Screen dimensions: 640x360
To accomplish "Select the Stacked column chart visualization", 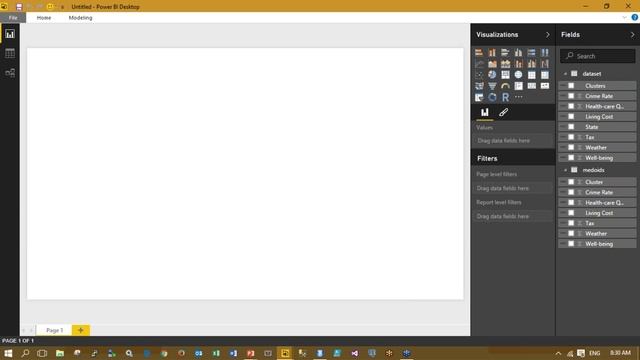I will 492,53.
